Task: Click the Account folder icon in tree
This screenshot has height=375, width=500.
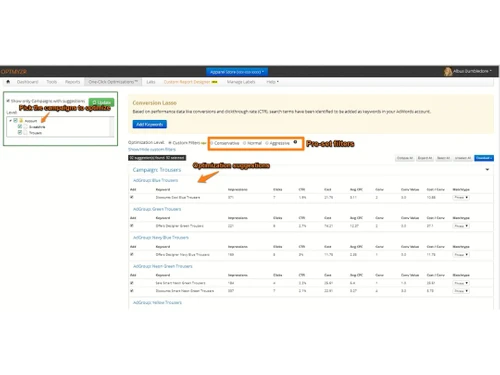Action: click(x=21, y=120)
